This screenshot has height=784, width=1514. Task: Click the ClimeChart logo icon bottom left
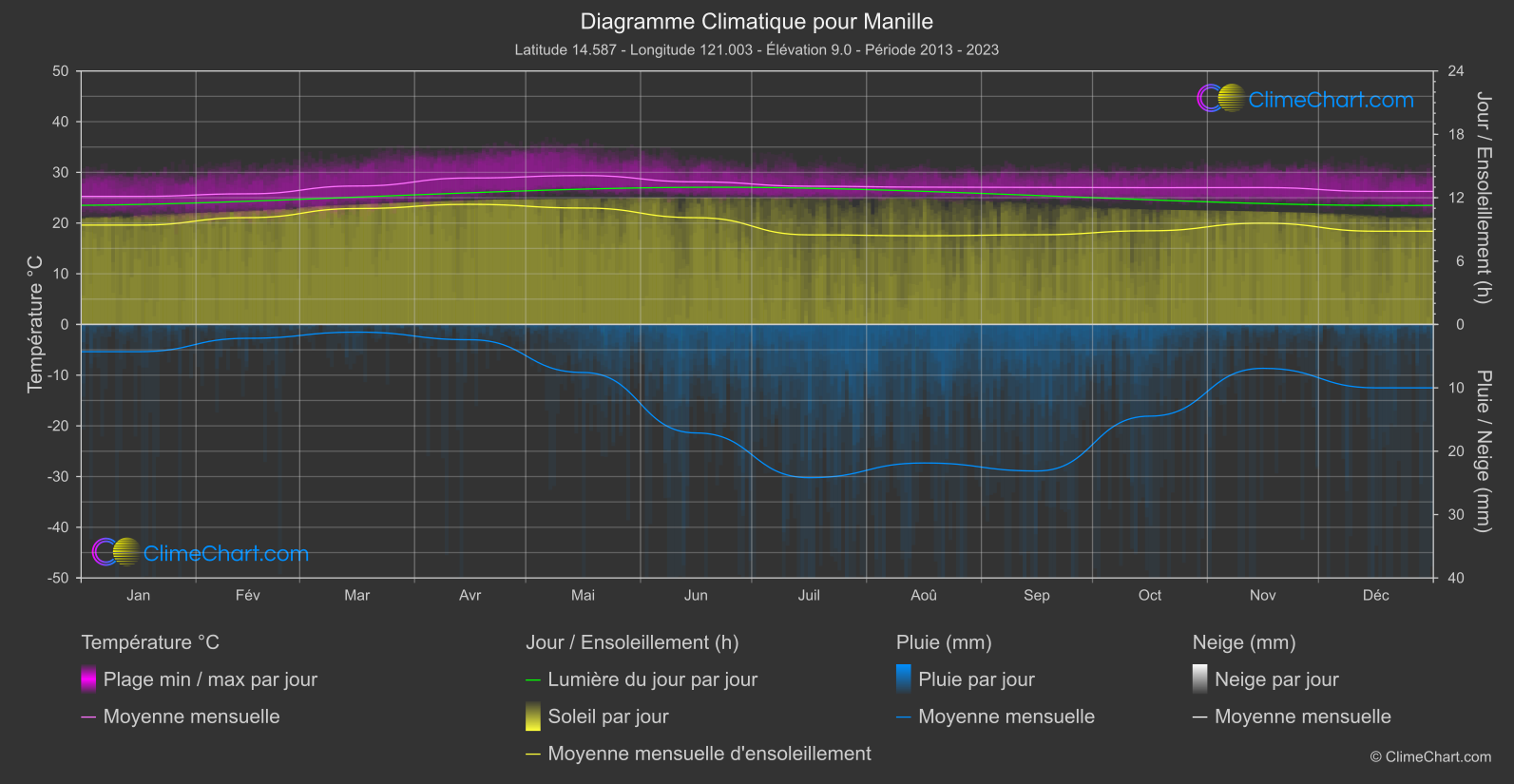tap(116, 551)
